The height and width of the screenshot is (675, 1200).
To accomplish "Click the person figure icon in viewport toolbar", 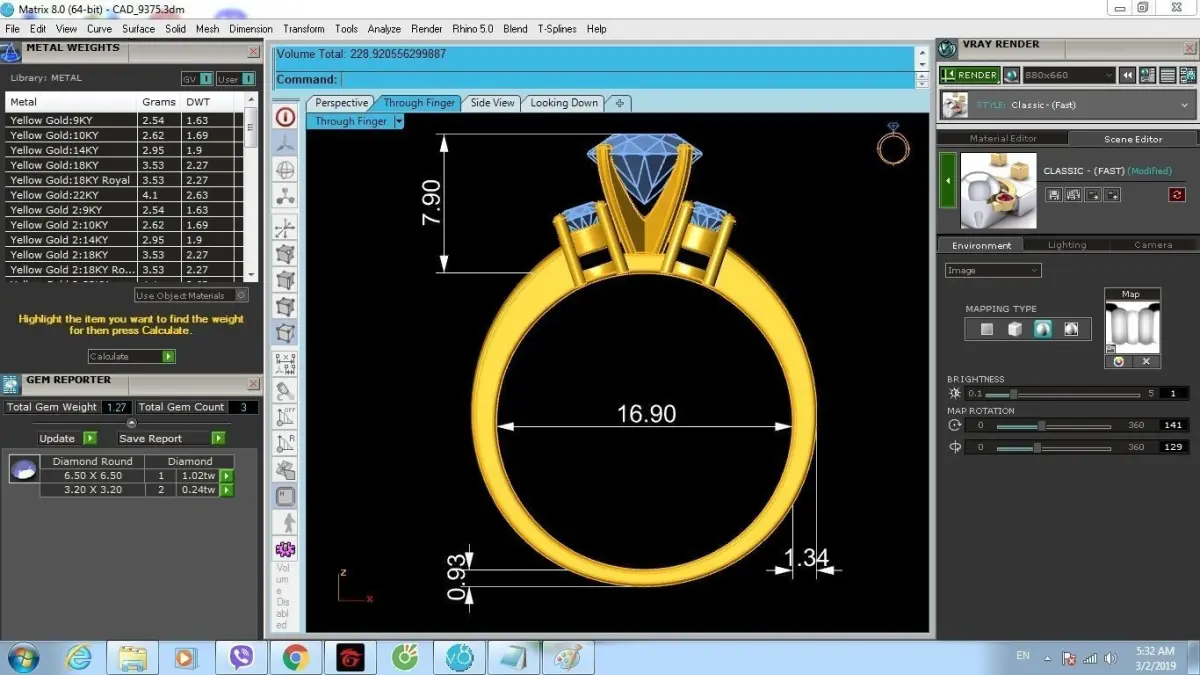I will click(285, 522).
